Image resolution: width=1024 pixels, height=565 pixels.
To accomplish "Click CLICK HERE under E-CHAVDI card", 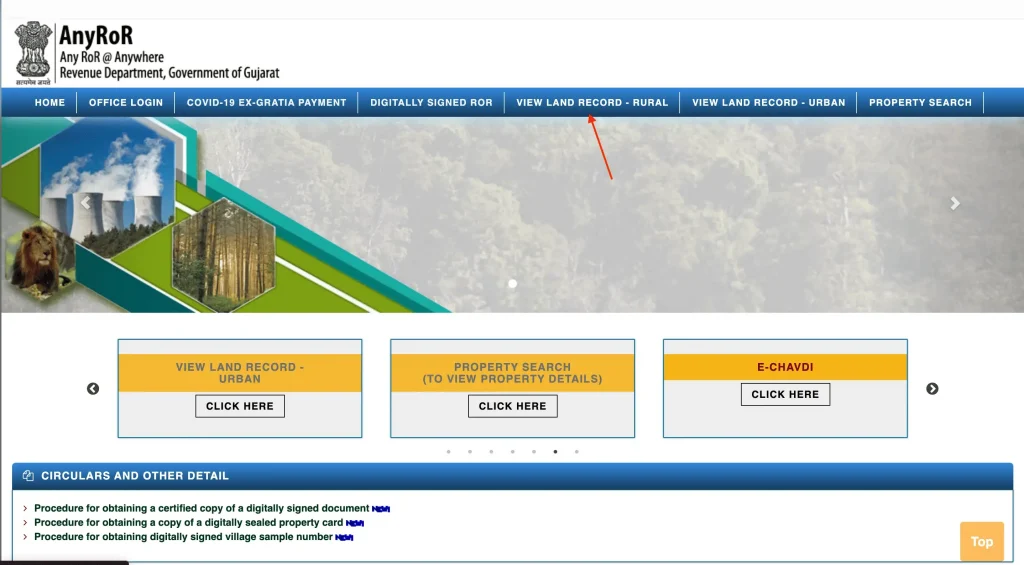I will pos(785,395).
